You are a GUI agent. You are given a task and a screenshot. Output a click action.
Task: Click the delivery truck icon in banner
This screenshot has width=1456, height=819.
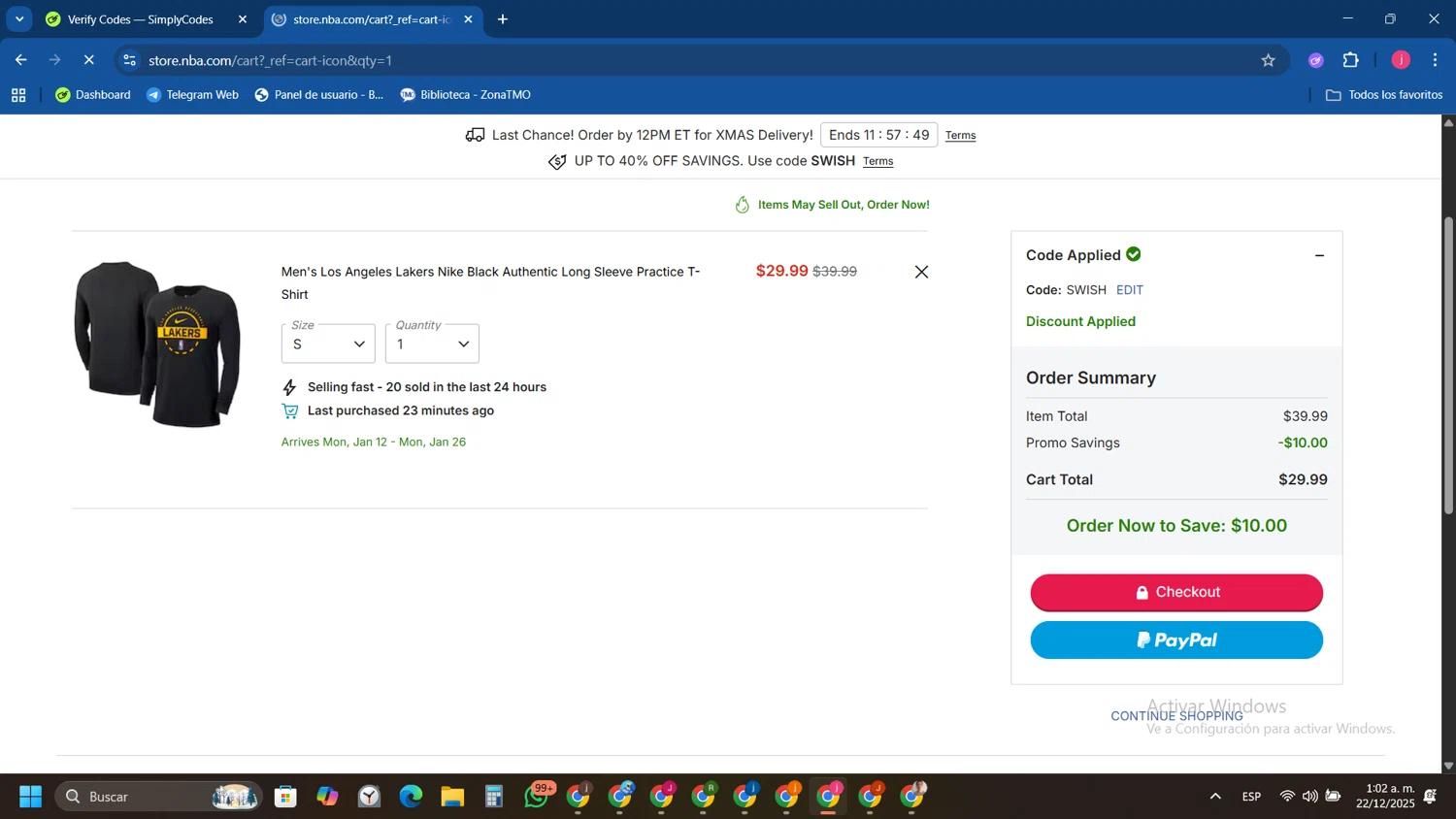coord(475,135)
